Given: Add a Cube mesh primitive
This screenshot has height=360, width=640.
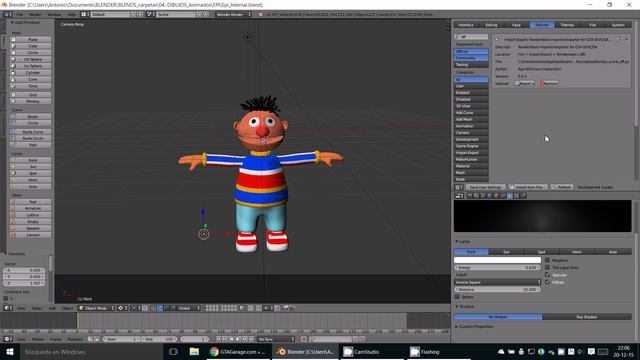Looking at the screenshot, I should [31, 46].
